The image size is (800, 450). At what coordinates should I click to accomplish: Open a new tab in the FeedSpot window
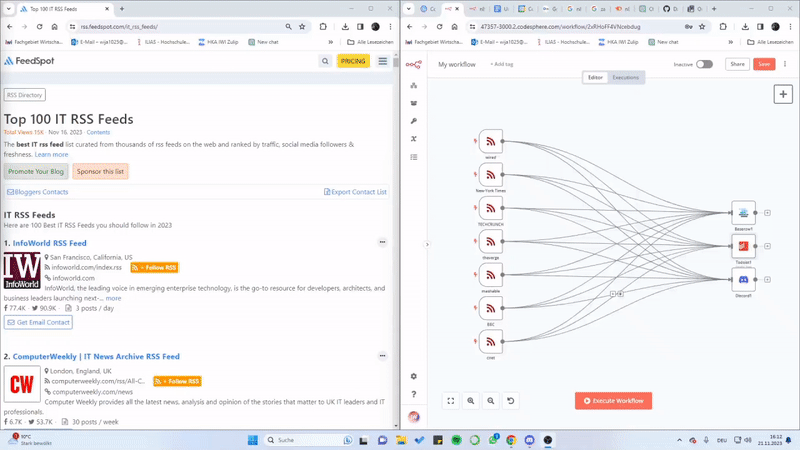(122, 9)
